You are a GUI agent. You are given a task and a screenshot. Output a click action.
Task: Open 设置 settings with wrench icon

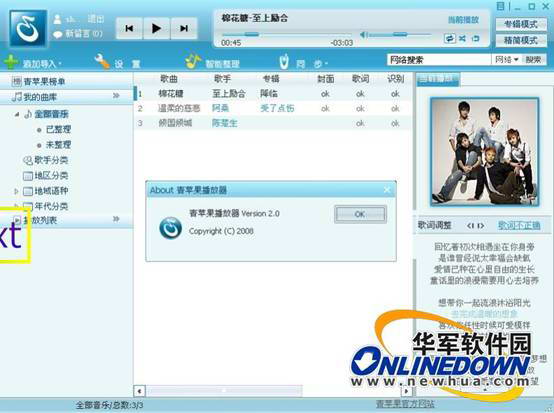coord(117,62)
